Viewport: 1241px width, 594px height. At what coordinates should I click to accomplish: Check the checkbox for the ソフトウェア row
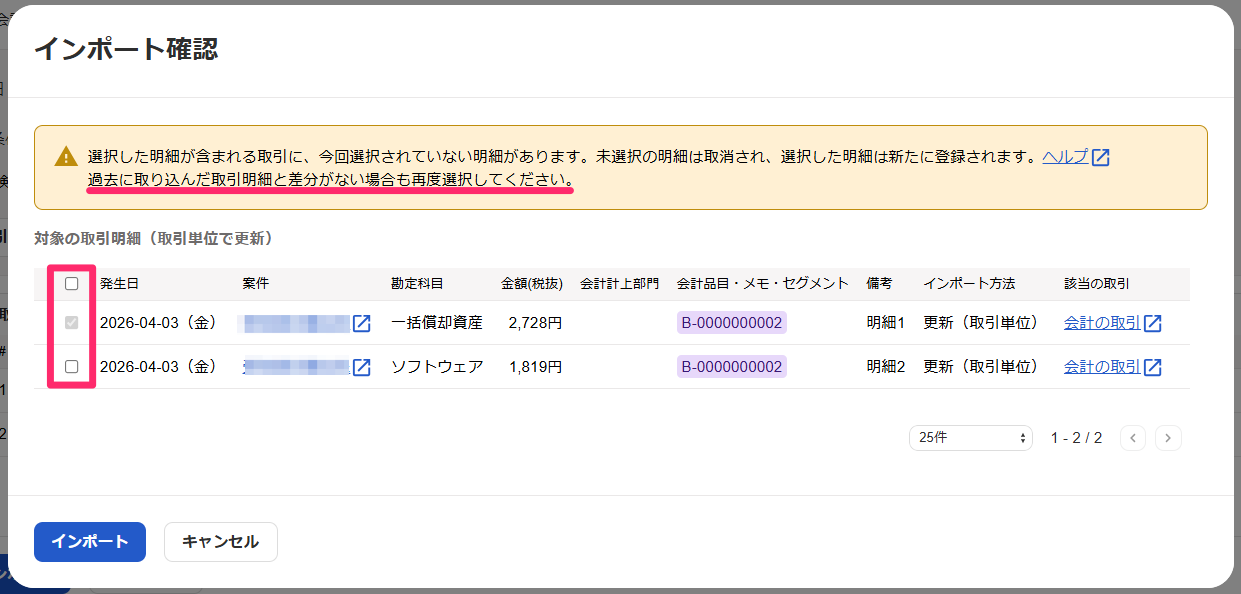71,367
